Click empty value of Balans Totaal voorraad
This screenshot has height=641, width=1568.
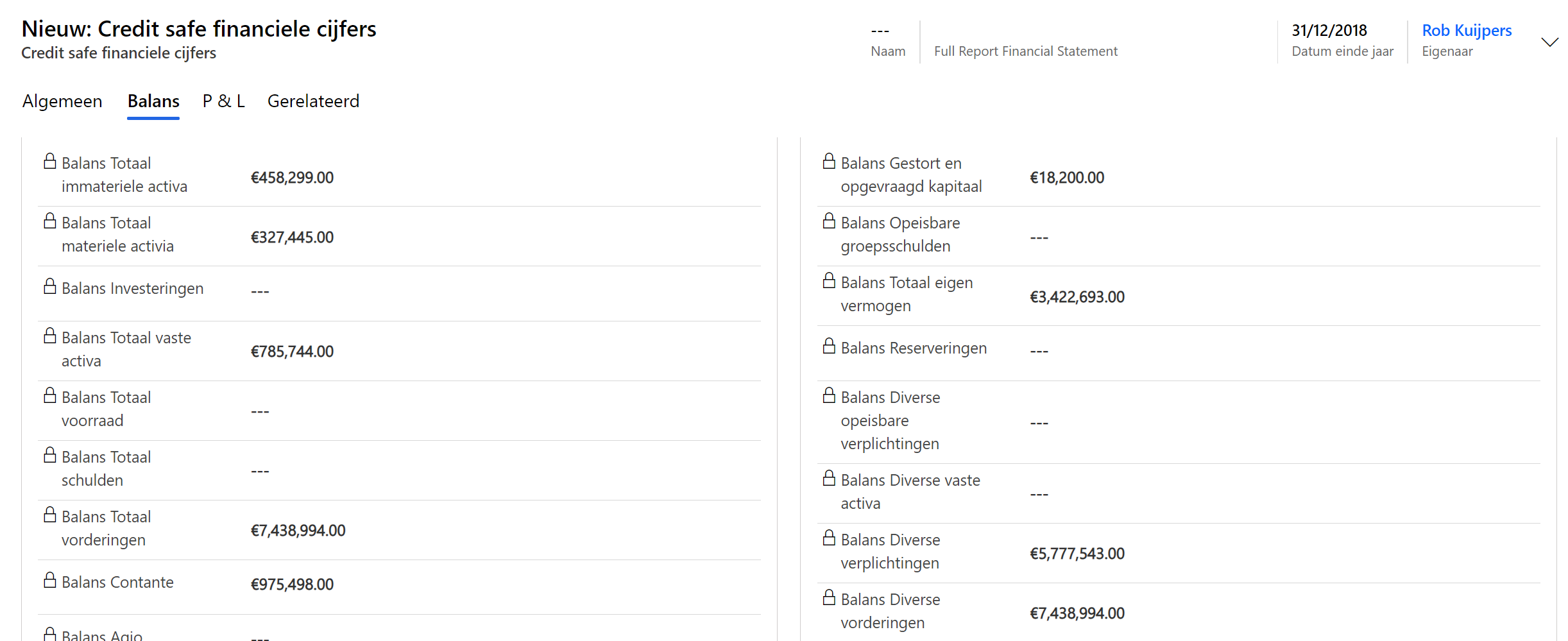click(260, 411)
